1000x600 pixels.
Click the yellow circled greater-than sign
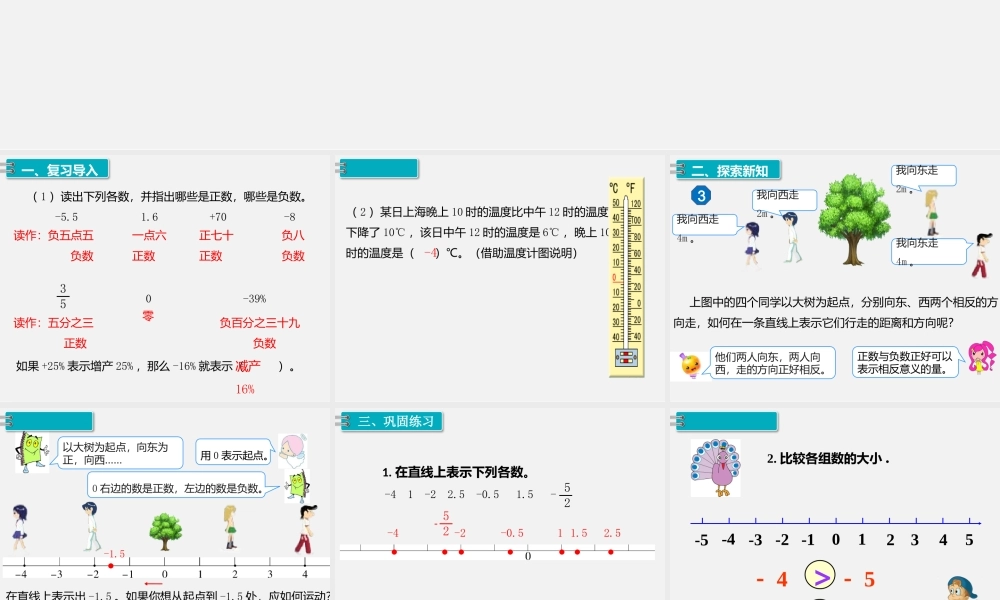click(x=821, y=577)
